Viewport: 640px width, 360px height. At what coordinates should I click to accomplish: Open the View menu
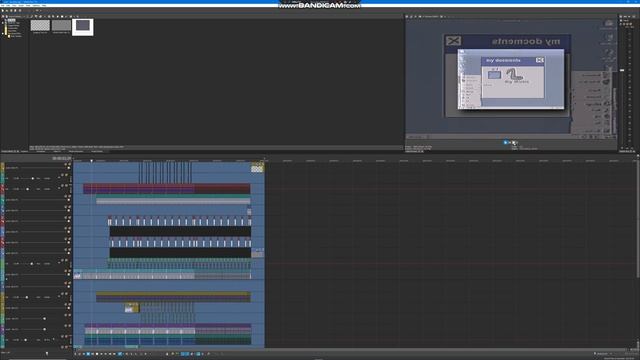click(x=14, y=5)
